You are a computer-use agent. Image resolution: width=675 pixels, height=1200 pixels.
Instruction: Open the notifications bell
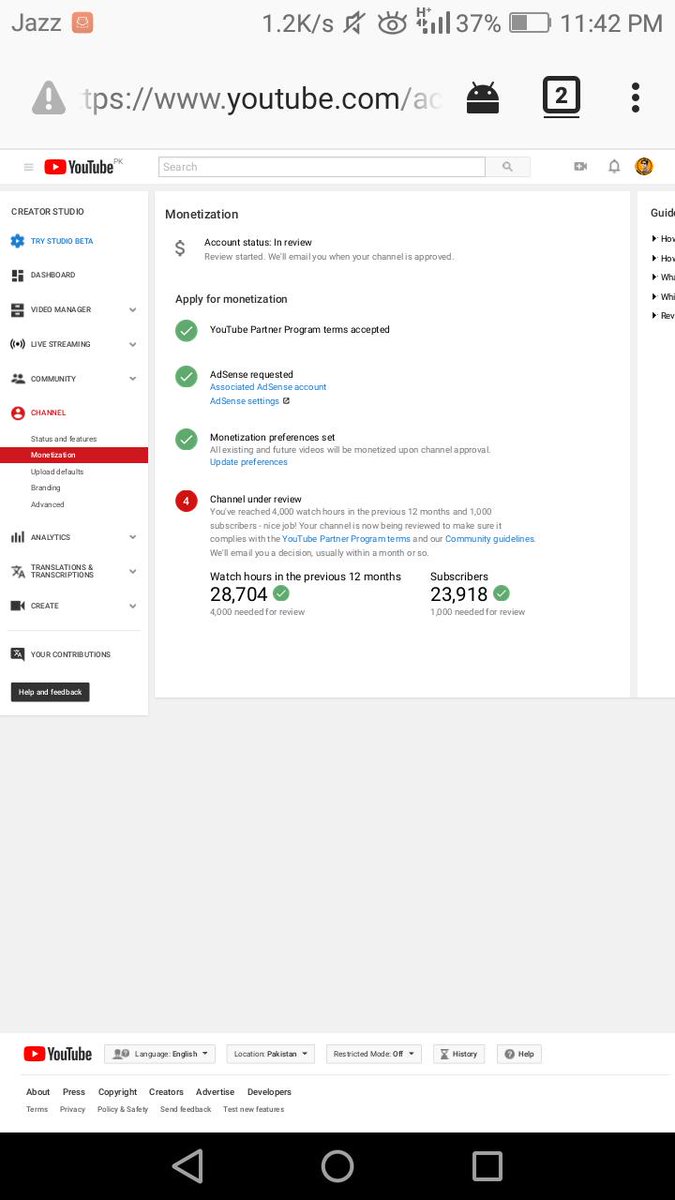(614, 167)
